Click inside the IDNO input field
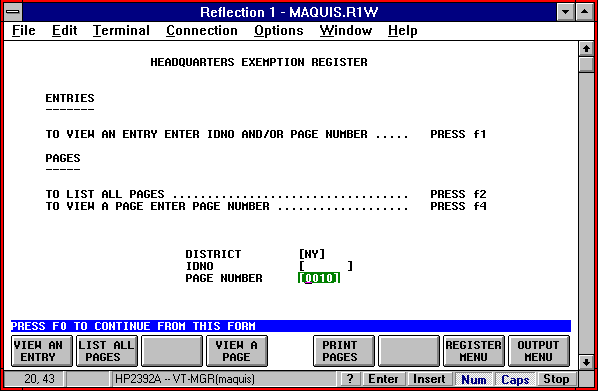This screenshot has width=598, height=391. tap(326, 266)
